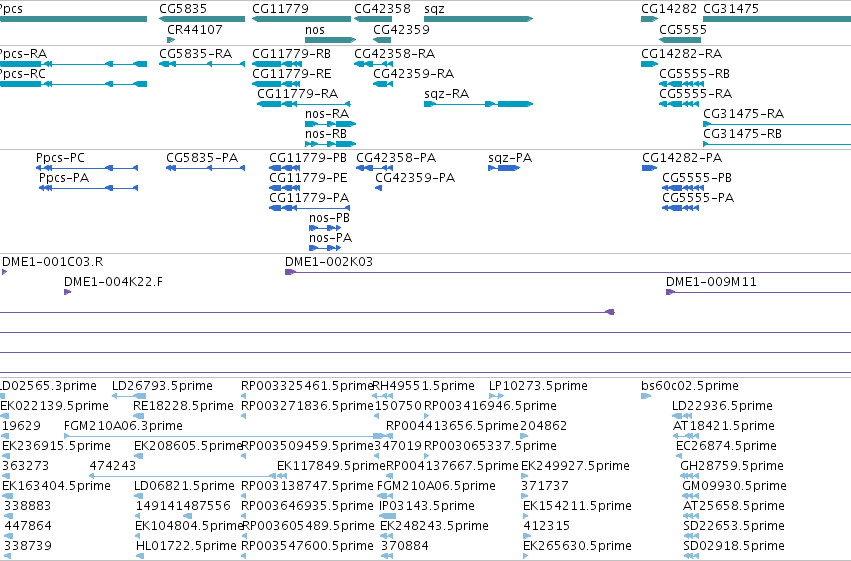Select EST label SD02918.5prime
Viewport: 851px width, 561px height.
click(734, 546)
